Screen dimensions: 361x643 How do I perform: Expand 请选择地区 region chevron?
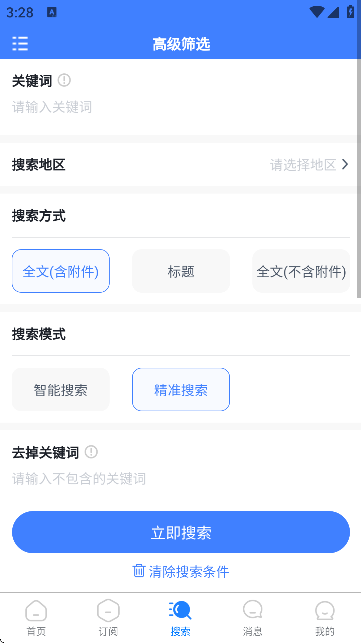click(x=345, y=164)
